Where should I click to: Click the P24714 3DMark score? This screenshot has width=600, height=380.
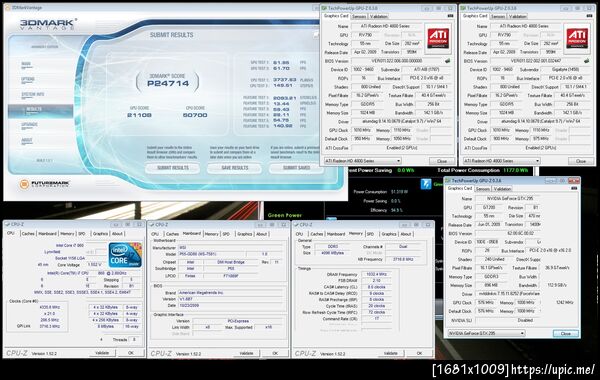(168, 84)
